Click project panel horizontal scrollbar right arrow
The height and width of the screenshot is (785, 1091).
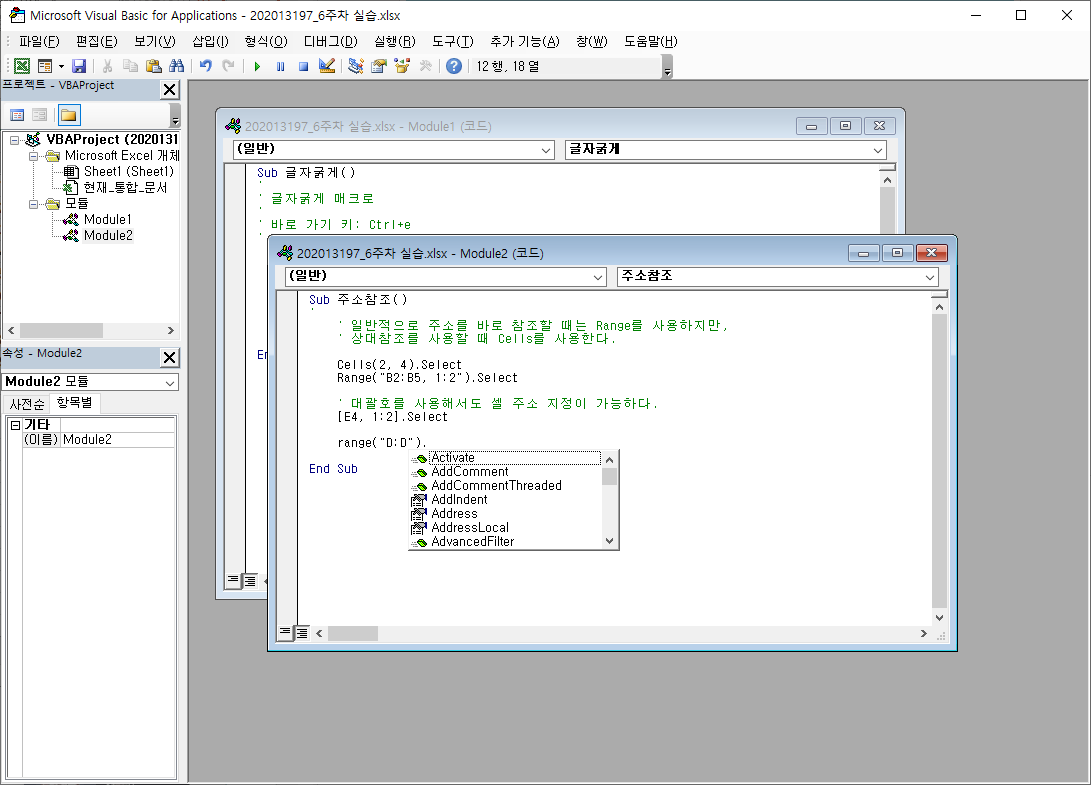(170, 331)
